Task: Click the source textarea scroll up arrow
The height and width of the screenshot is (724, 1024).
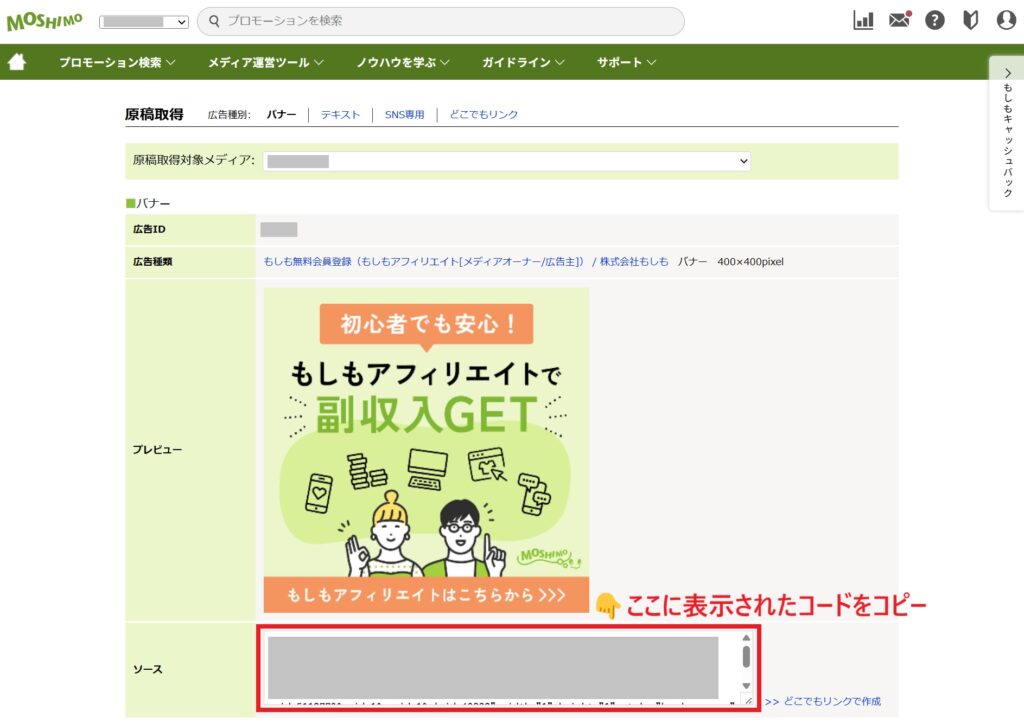Action: (x=746, y=638)
